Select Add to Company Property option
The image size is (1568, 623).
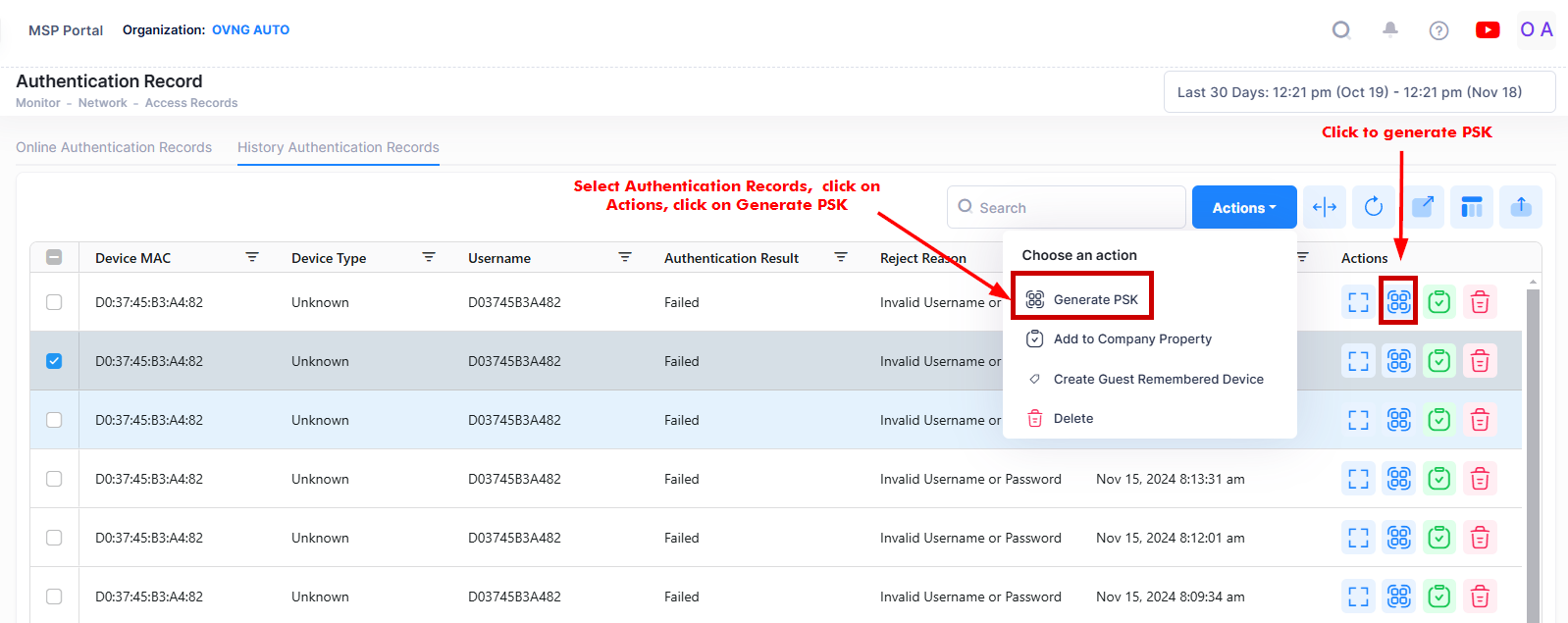click(x=1132, y=338)
